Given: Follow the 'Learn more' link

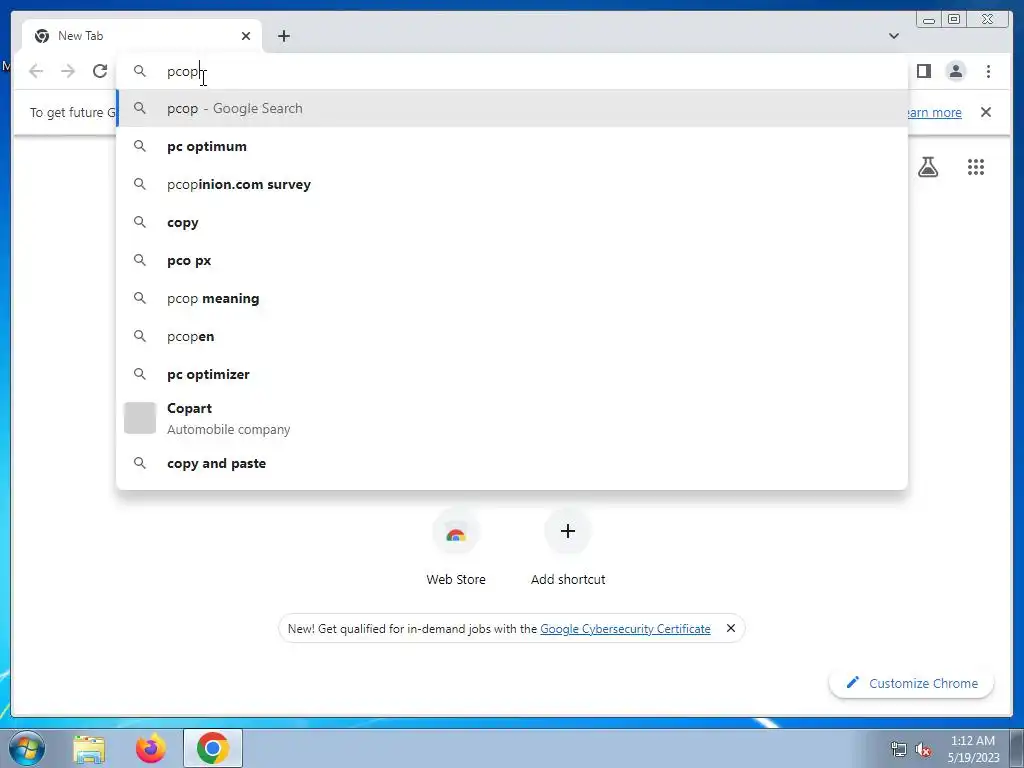Looking at the screenshot, I should (935, 112).
